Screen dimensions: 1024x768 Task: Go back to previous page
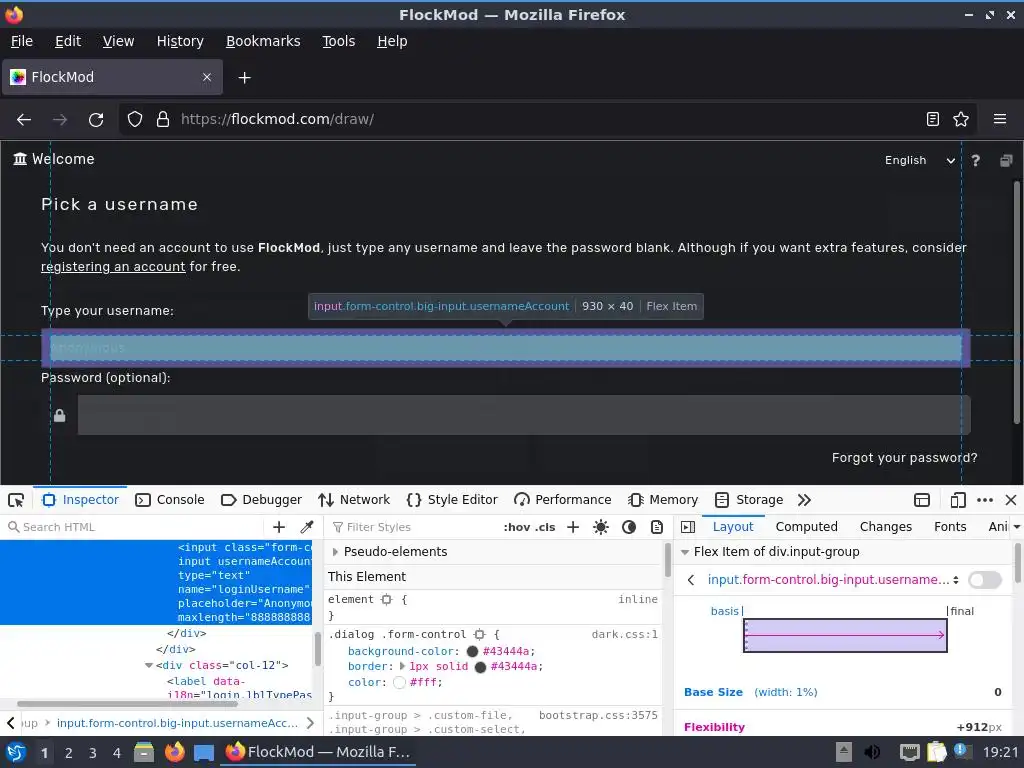point(24,120)
